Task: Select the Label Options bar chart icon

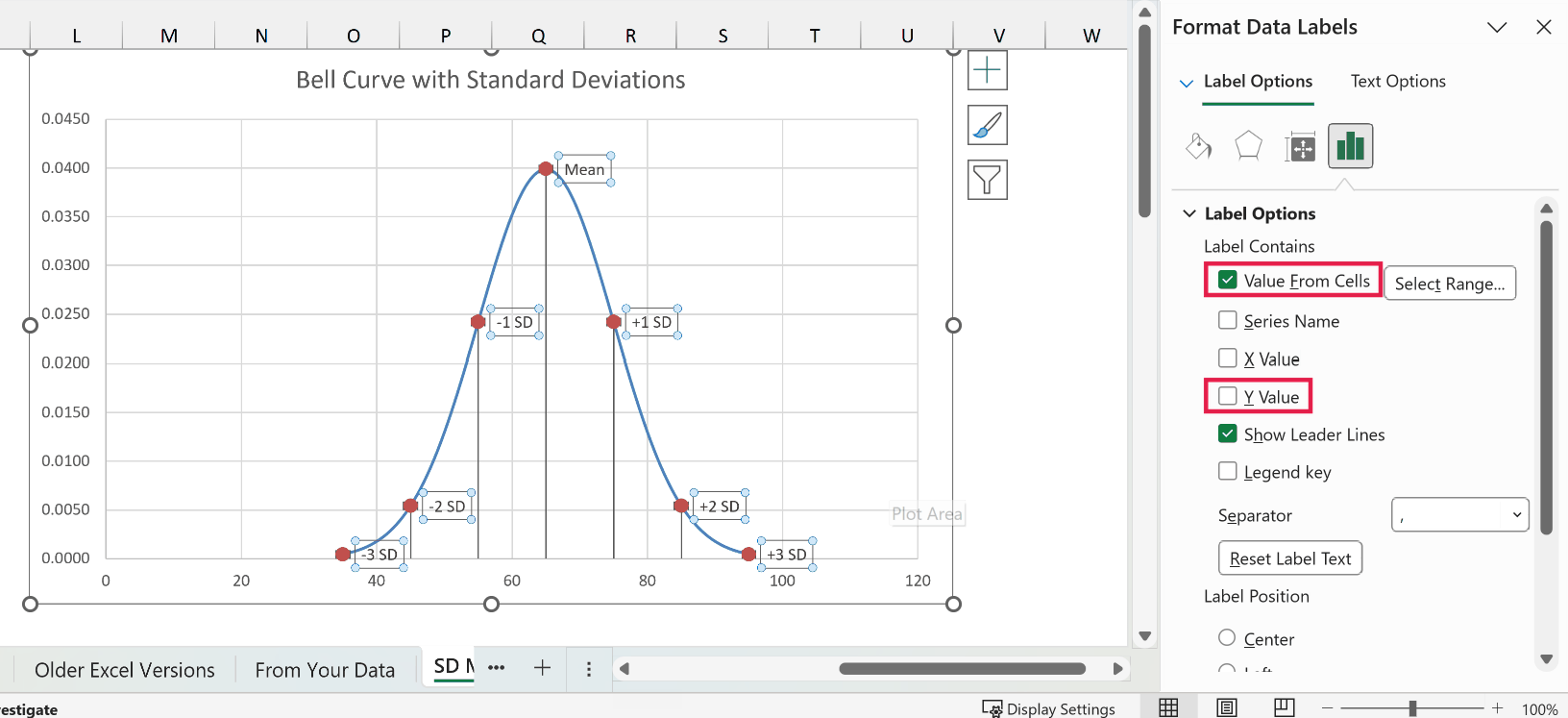Action: click(1350, 146)
